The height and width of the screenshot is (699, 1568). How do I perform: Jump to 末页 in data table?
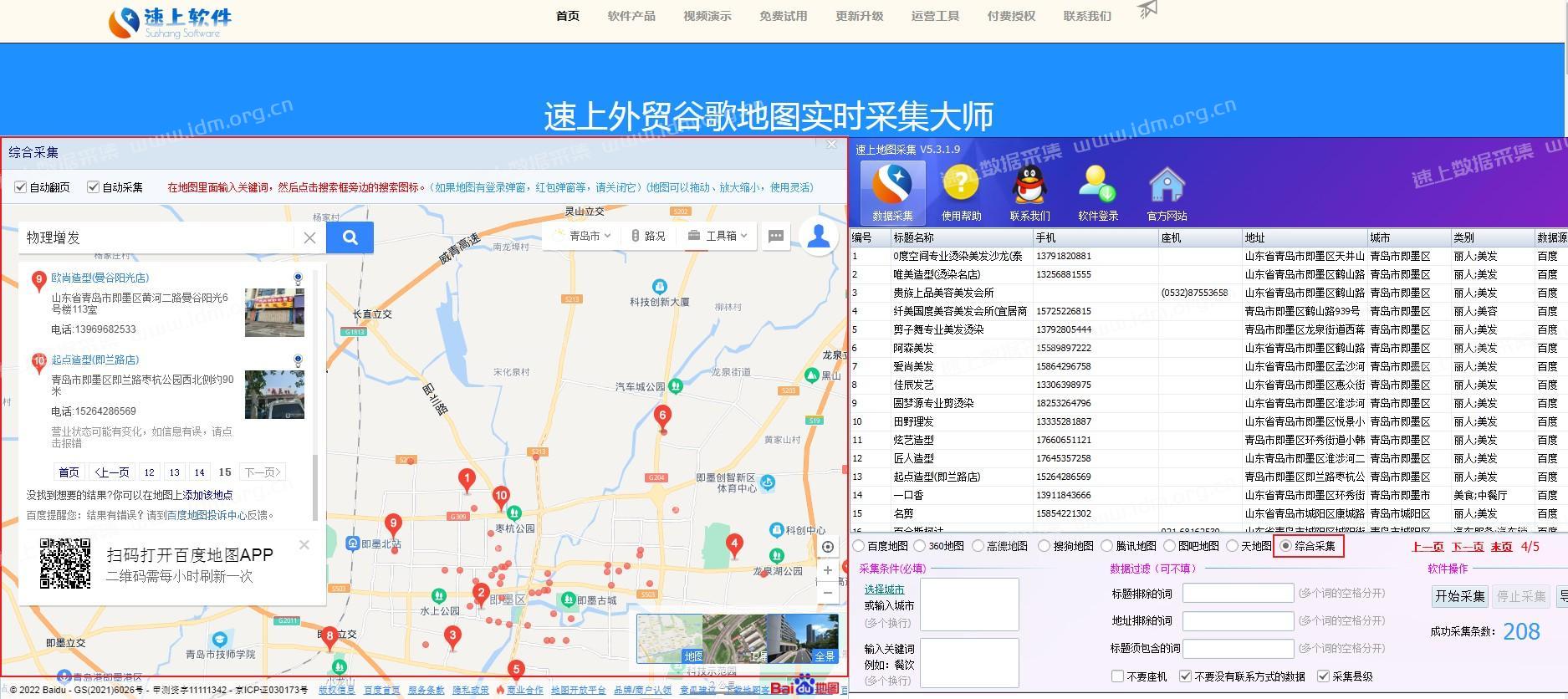tap(1501, 547)
